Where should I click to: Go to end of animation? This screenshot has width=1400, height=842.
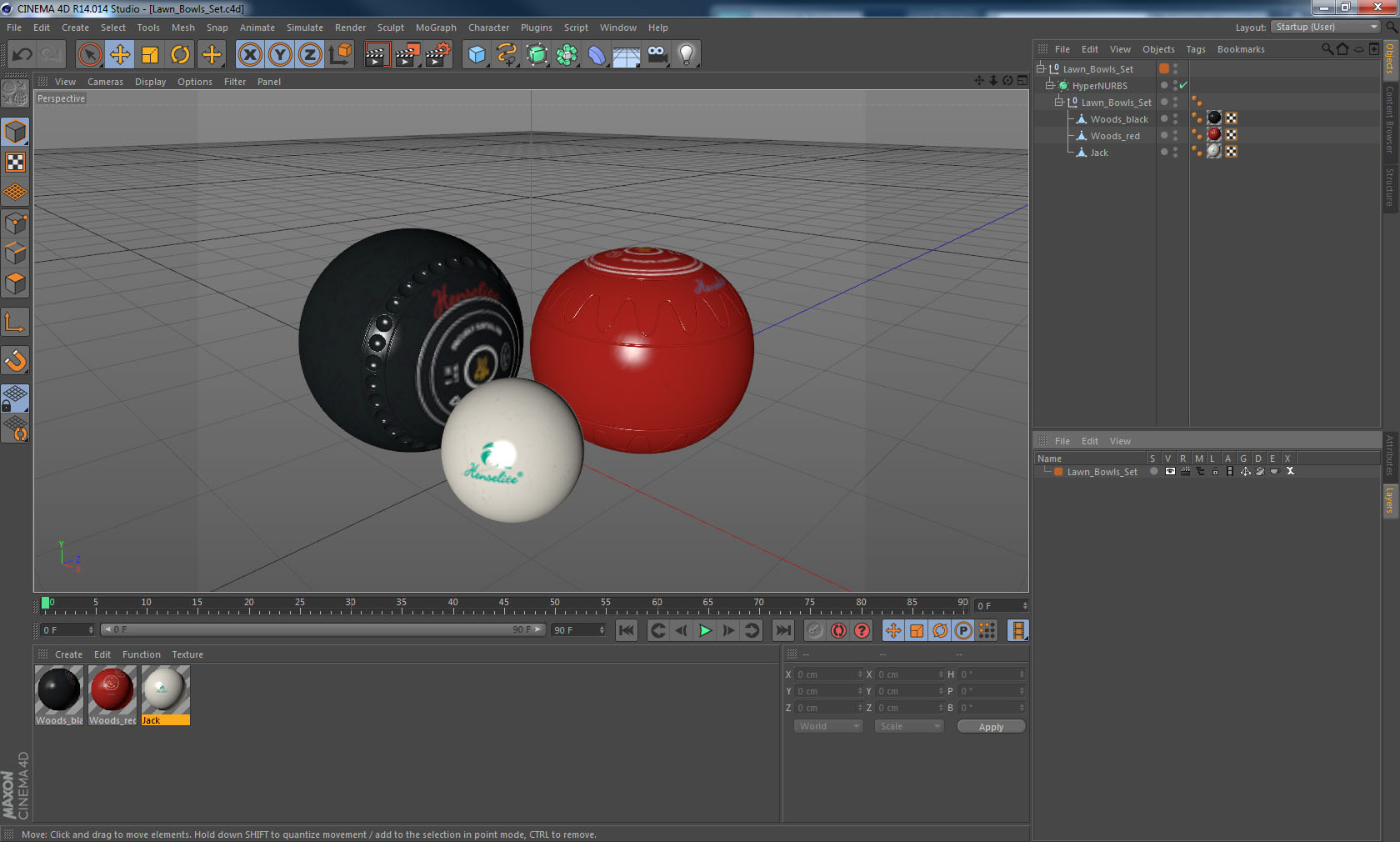(x=783, y=630)
